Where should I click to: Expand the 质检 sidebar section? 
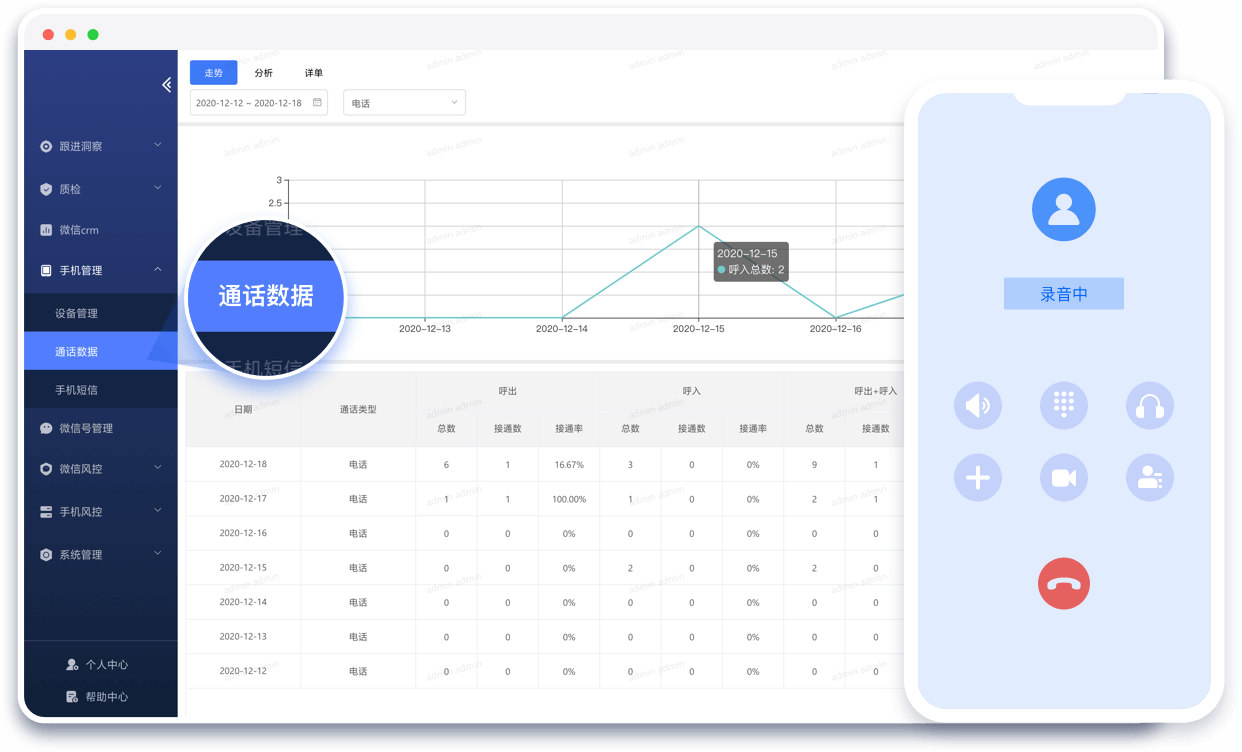click(x=100, y=189)
